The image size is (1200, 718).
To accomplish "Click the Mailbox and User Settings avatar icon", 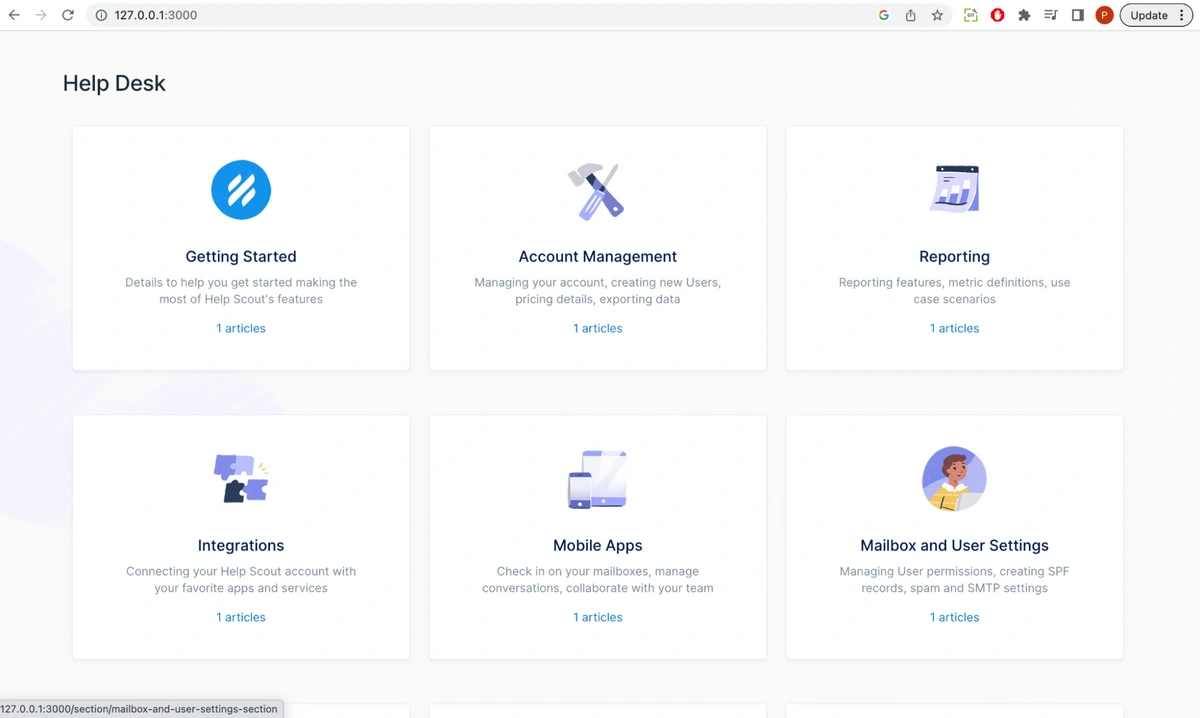I will [954, 479].
